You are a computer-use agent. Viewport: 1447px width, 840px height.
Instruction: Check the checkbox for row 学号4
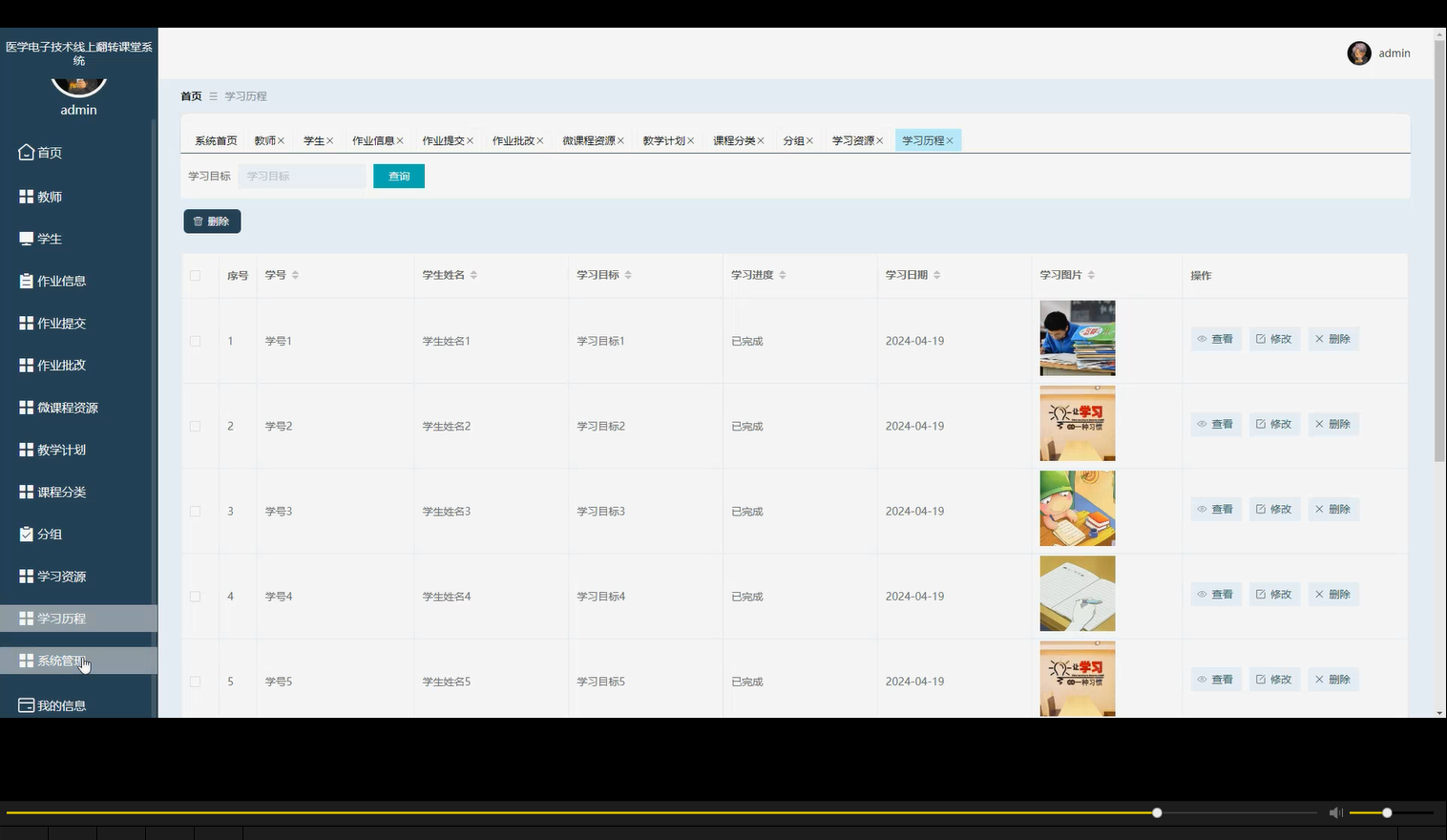pyautogui.click(x=195, y=596)
